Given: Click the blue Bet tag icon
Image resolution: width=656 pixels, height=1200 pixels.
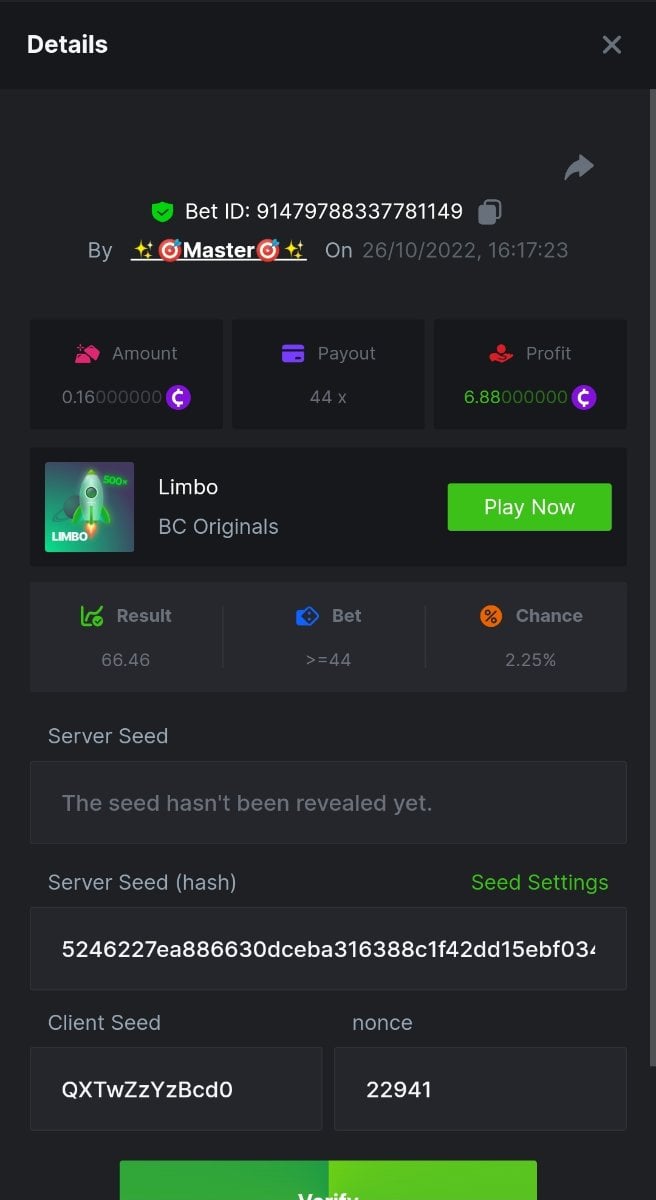Looking at the screenshot, I should [x=307, y=616].
